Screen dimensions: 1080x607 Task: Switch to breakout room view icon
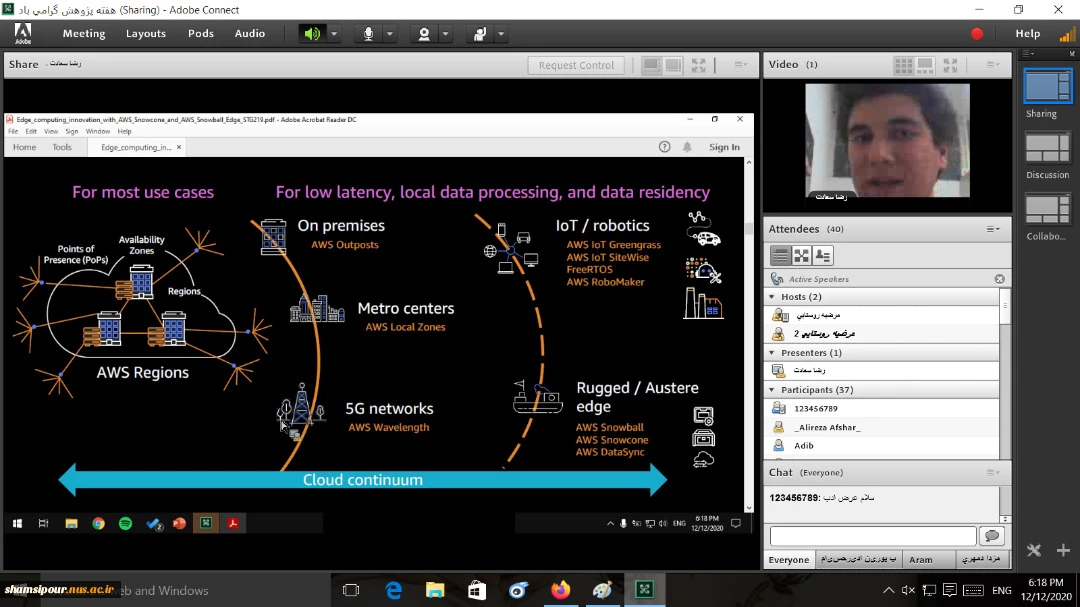[801, 256]
